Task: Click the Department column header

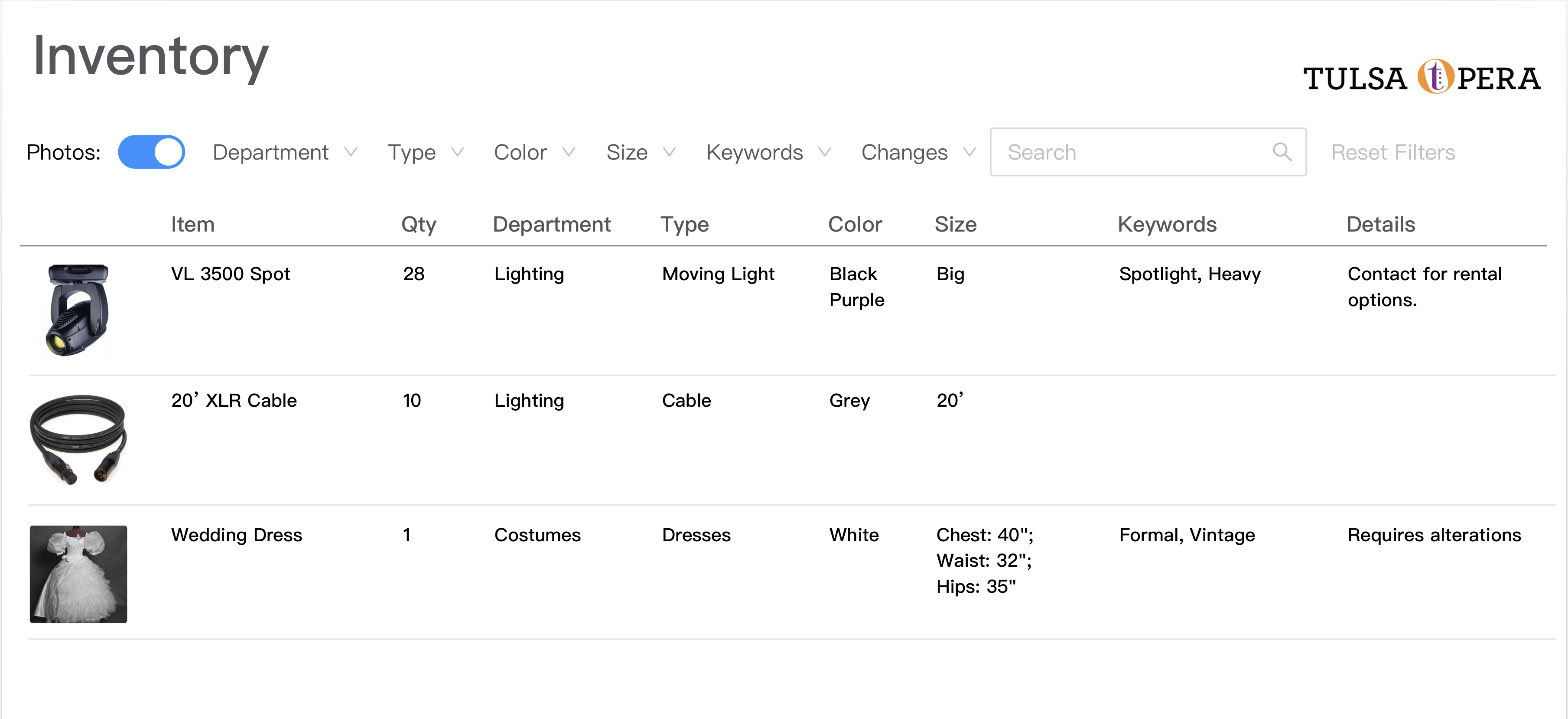Action: 551,225
